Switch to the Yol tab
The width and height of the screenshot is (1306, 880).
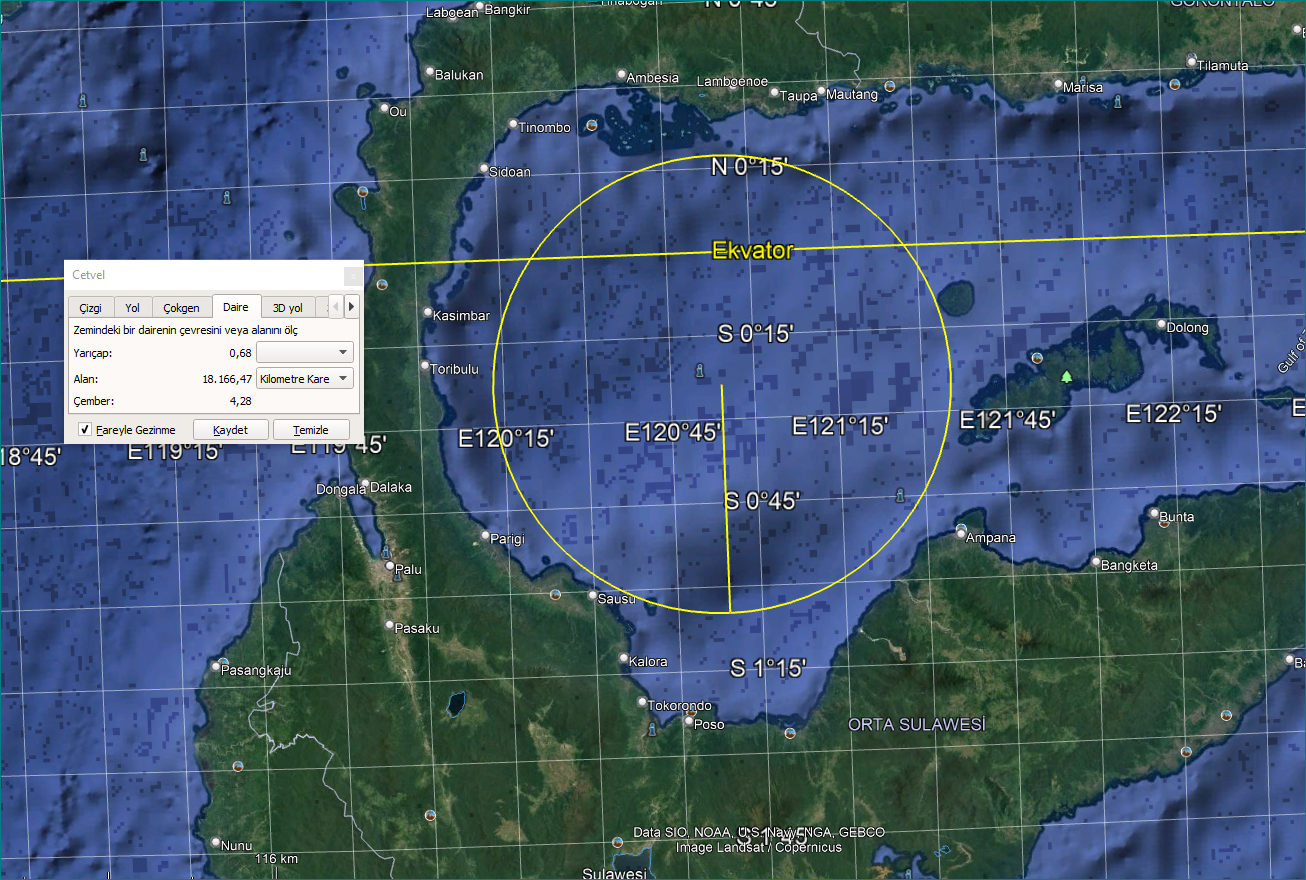[x=132, y=308]
